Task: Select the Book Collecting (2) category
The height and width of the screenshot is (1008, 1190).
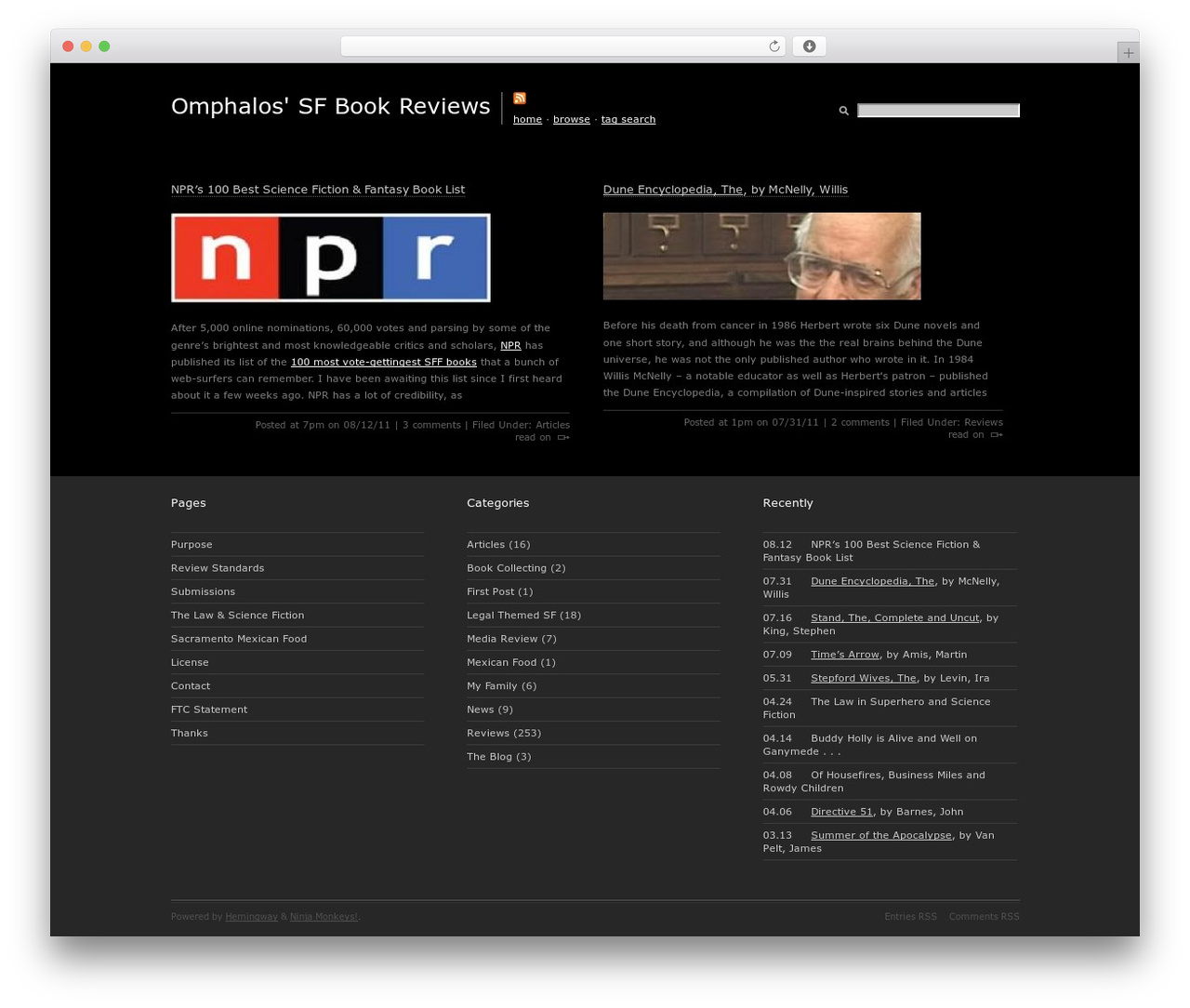Action: pos(516,568)
